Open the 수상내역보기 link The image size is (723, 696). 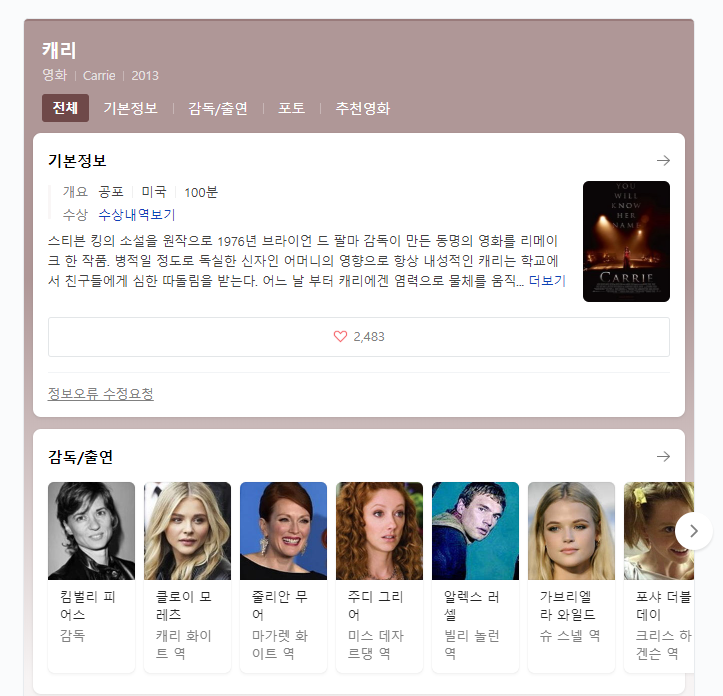[137, 214]
